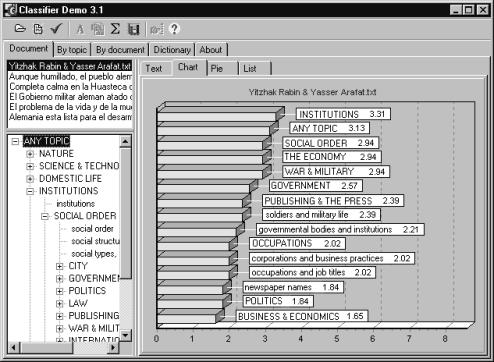Expand the POLITICS tree node
The height and width of the screenshot is (362, 494).
(60, 291)
